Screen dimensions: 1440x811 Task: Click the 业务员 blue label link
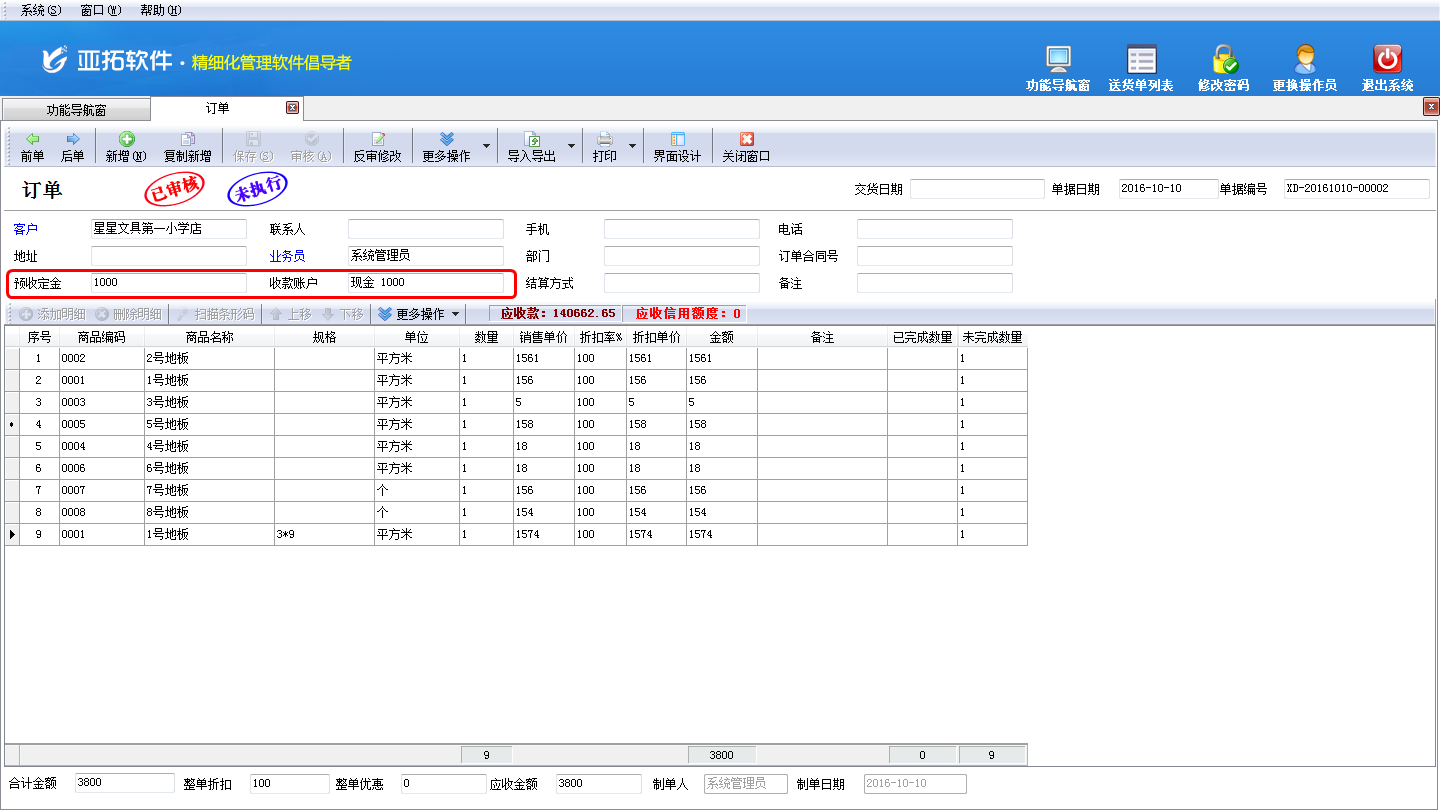tap(287, 256)
